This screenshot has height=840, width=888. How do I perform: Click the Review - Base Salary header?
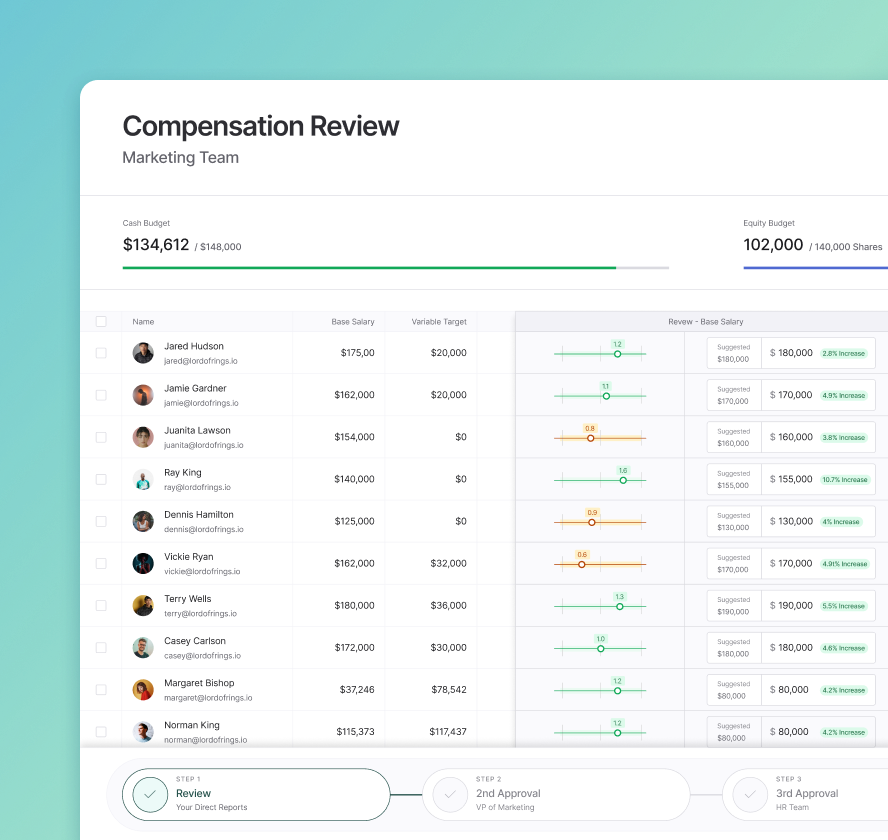pyautogui.click(x=706, y=322)
